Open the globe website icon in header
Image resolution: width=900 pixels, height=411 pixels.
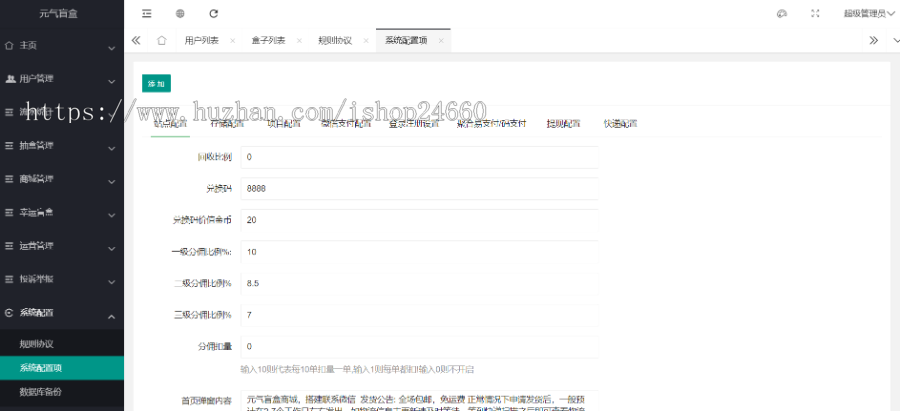point(180,14)
